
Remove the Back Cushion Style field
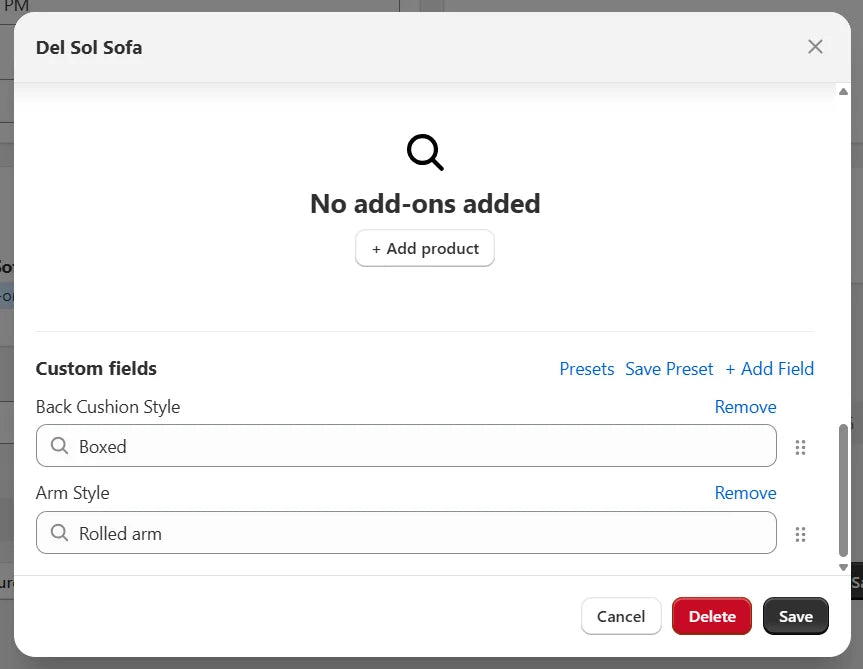(745, 407)
